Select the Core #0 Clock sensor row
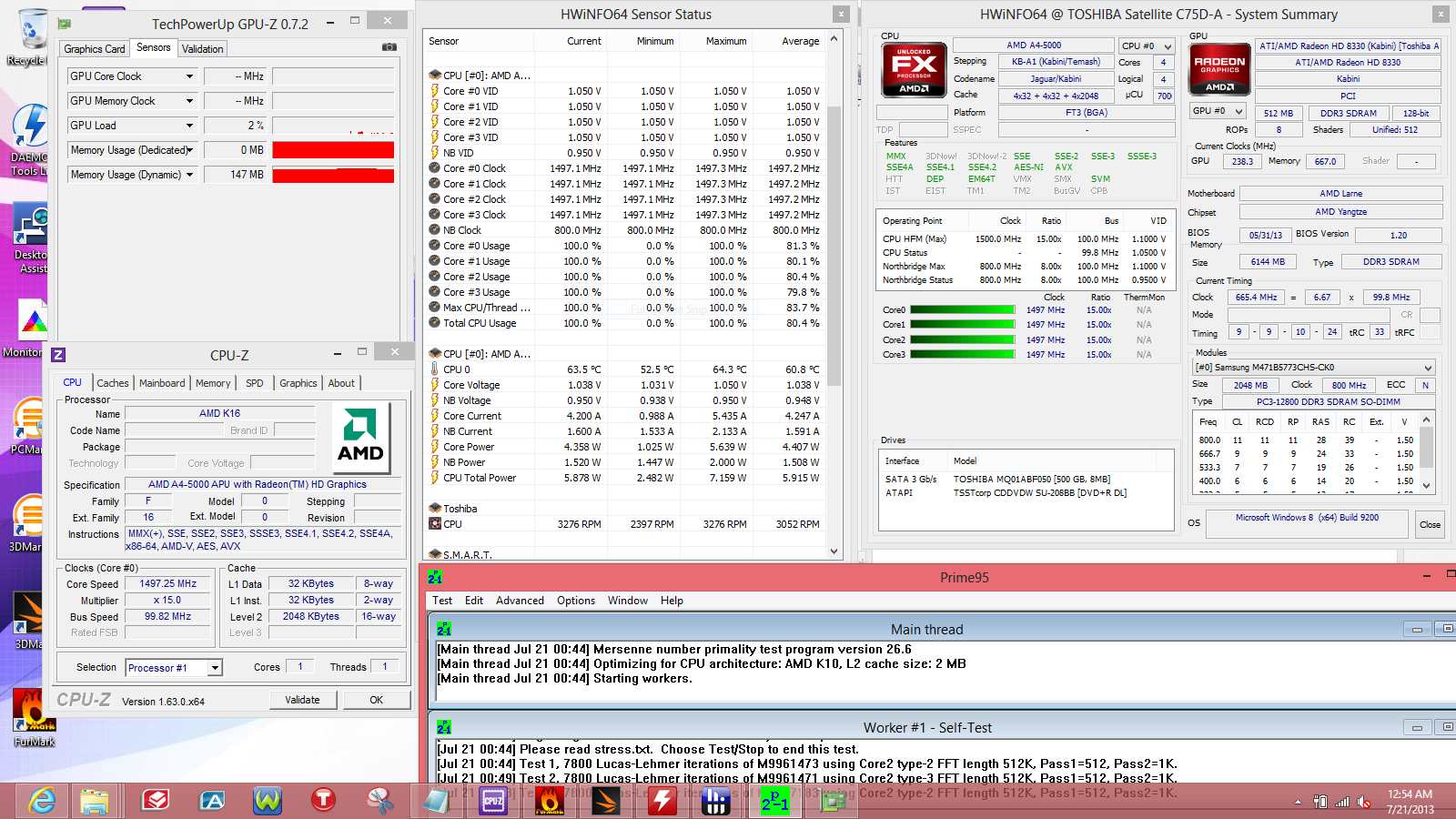This screenshot has height=819, width=1456. click(624, 168)
